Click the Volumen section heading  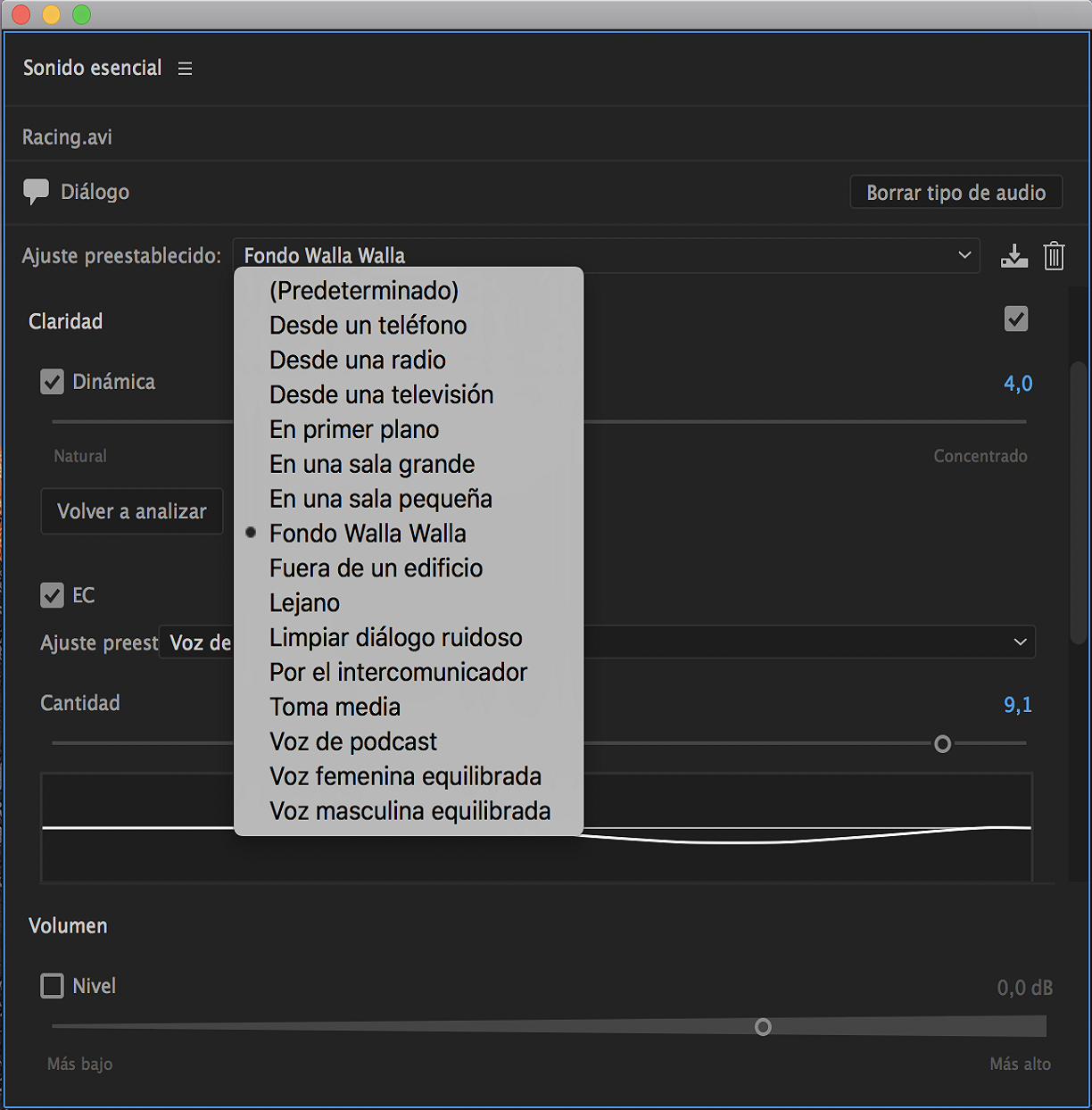[68, 926]
